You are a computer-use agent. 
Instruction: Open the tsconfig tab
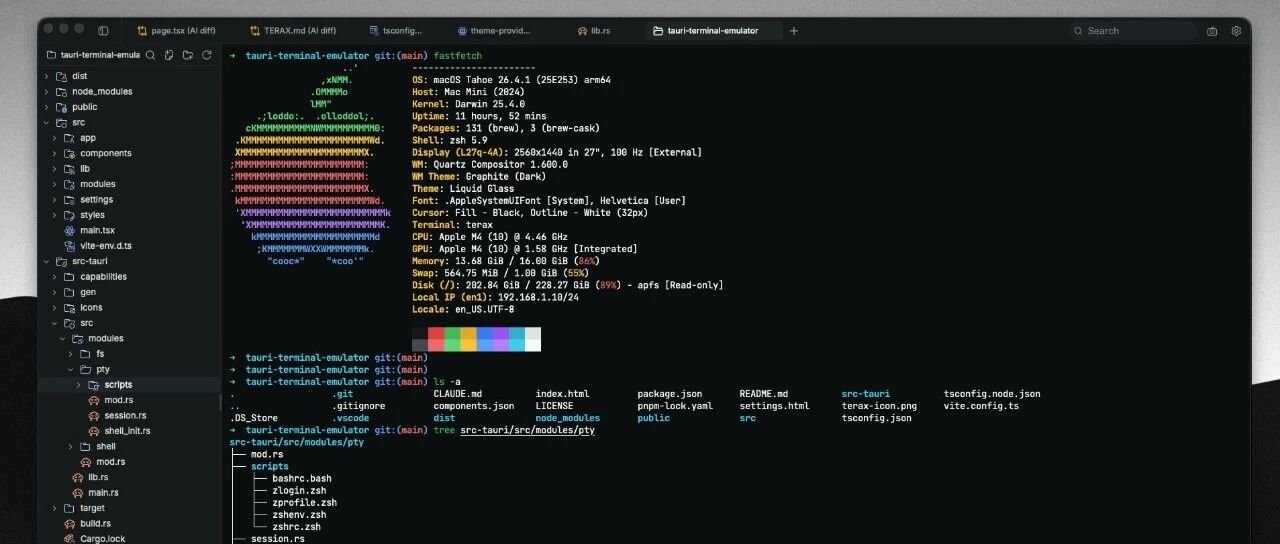point(397,31)
